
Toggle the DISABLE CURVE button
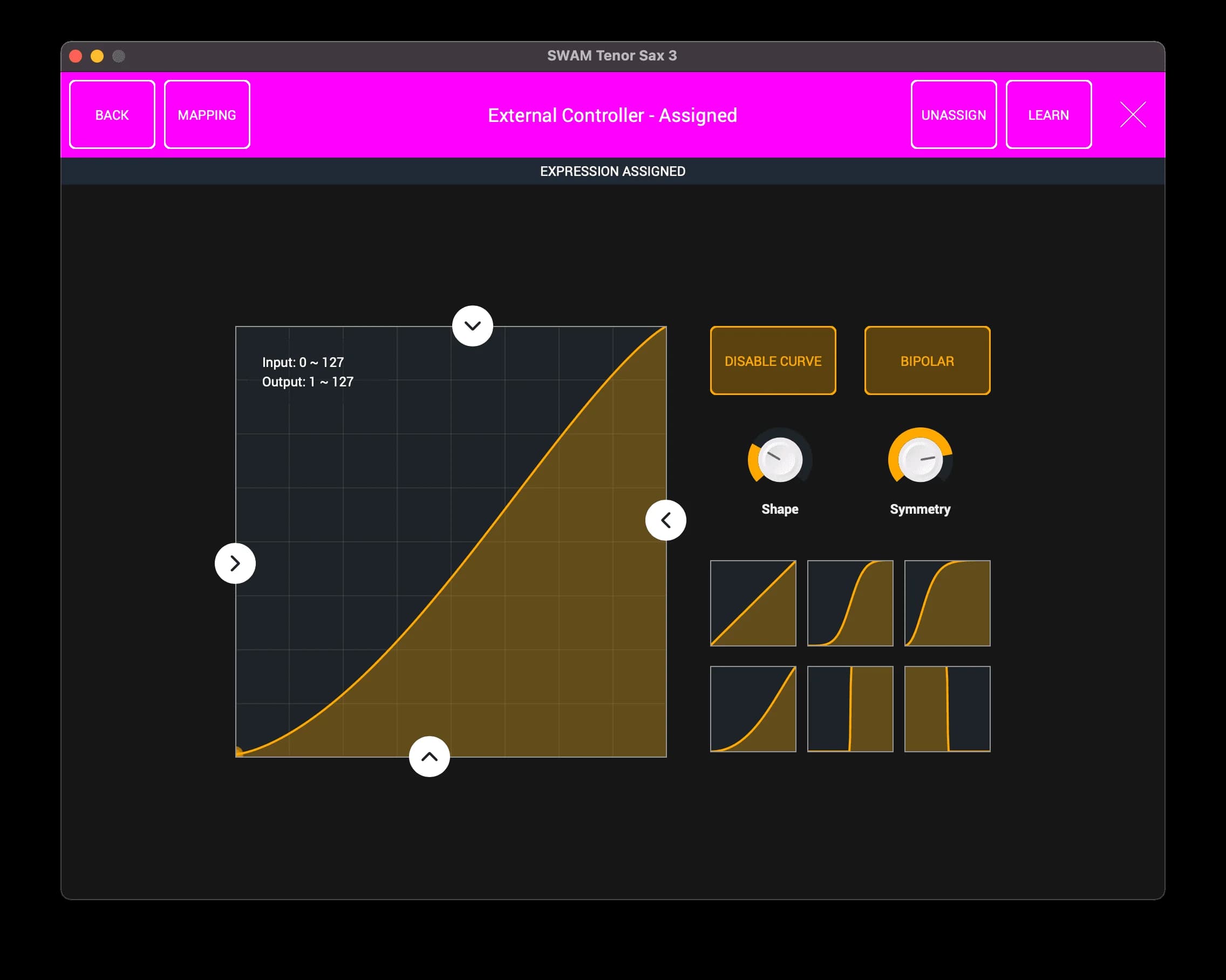[x=773, y=360]
